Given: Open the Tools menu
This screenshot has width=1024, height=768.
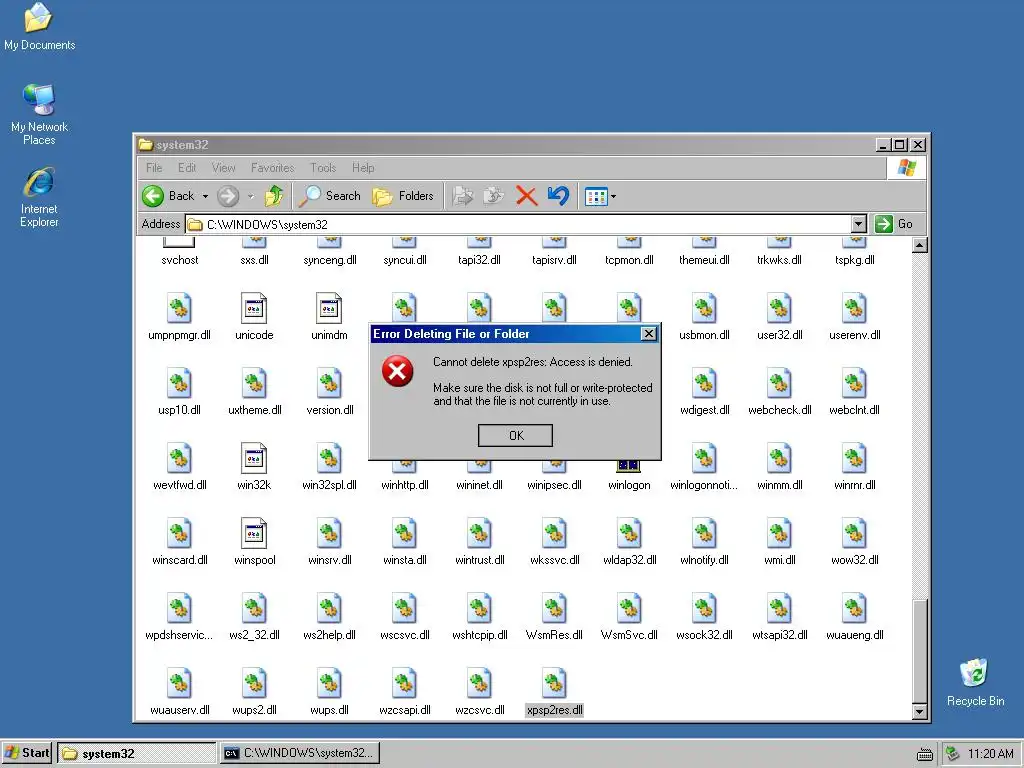Looking at the screenshot, I should 323,168.
